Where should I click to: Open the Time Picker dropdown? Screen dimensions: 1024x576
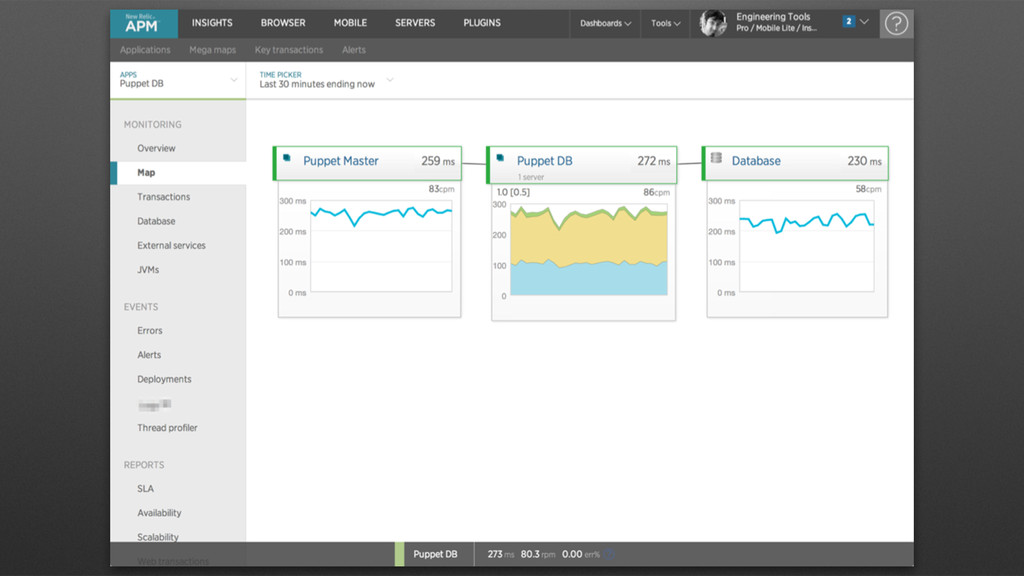click(326, 80)
